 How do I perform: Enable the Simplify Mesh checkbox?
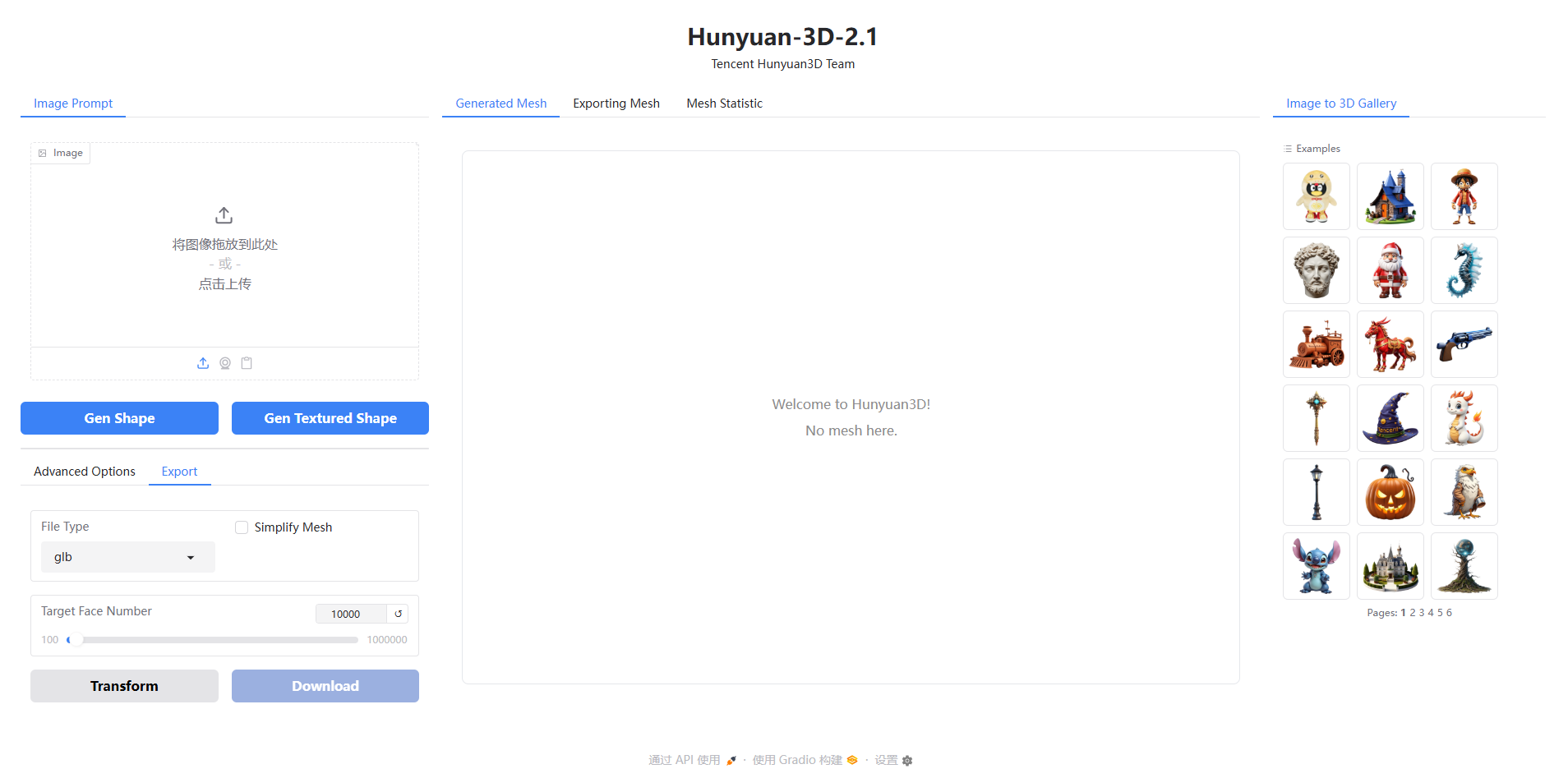242,527
